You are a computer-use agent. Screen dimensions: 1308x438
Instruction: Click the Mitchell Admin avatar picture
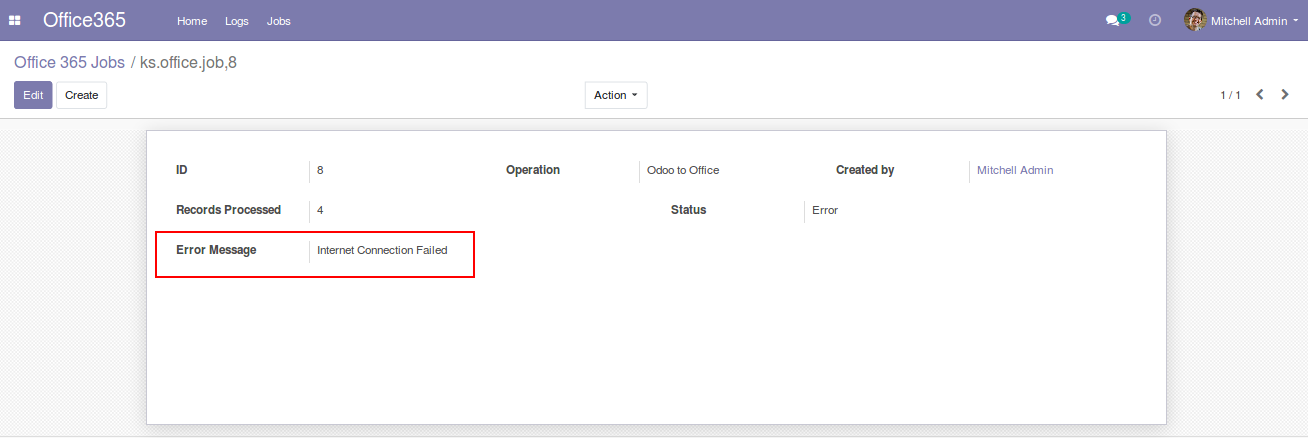pyautogui.click(x=1194, y=20)
